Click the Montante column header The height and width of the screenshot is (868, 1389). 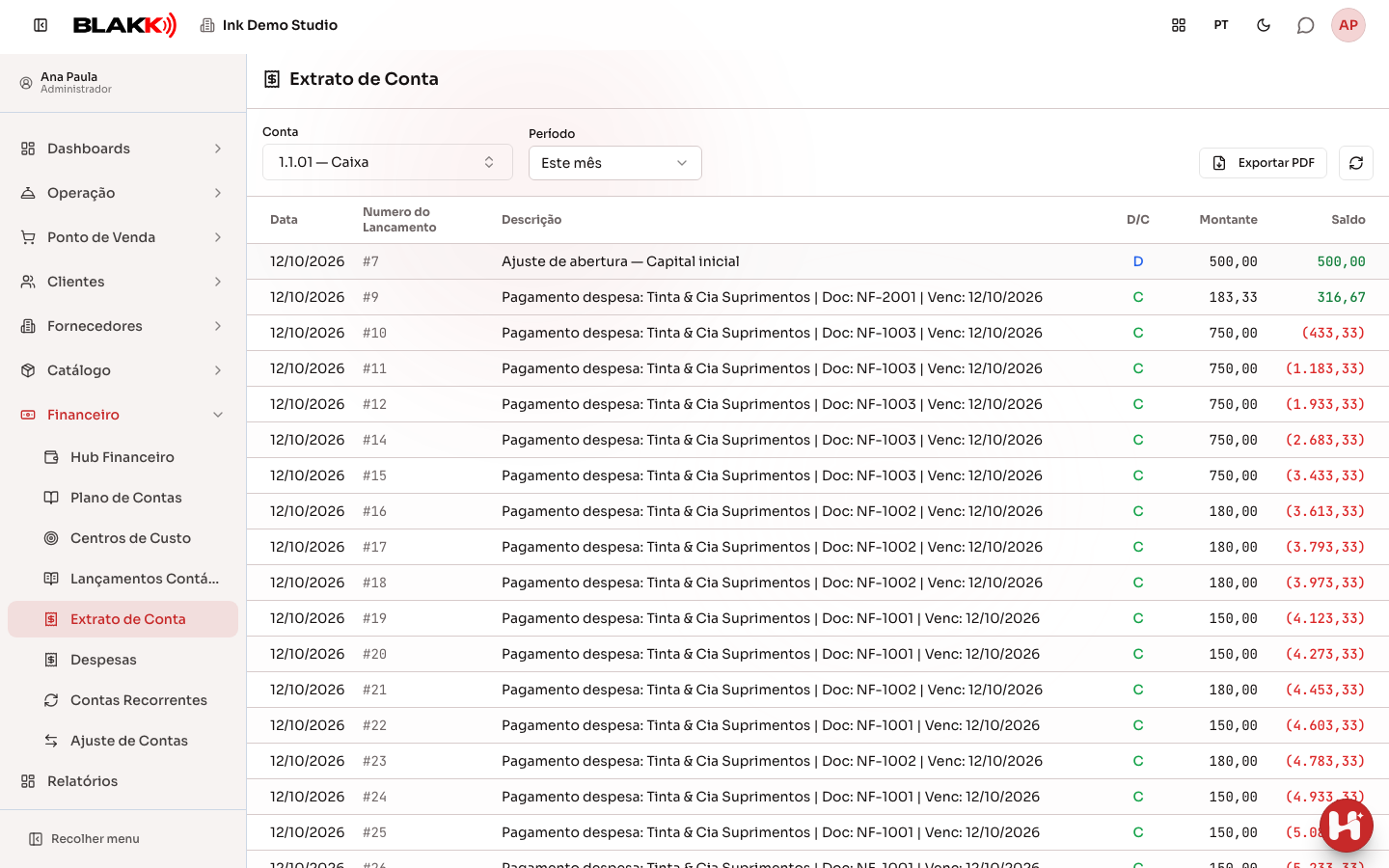coord(1228,220)
